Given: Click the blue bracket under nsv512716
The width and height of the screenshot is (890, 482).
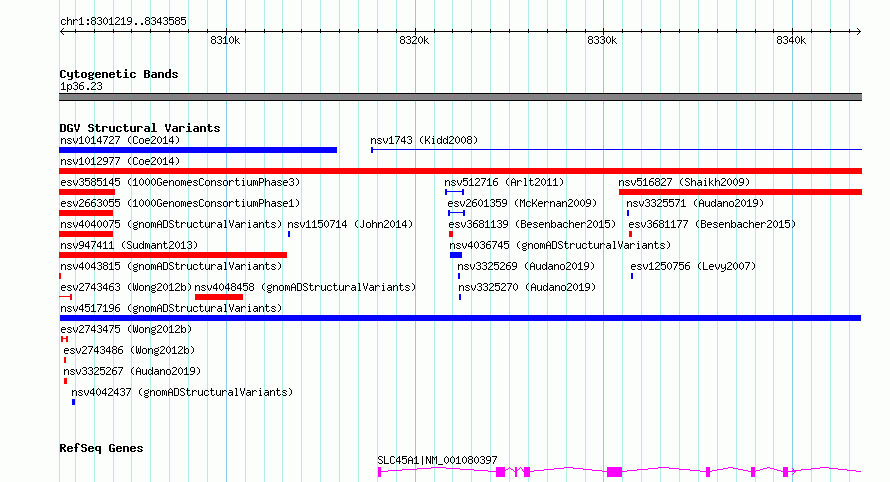Looking at the screenshot, I should coord(455,192).
